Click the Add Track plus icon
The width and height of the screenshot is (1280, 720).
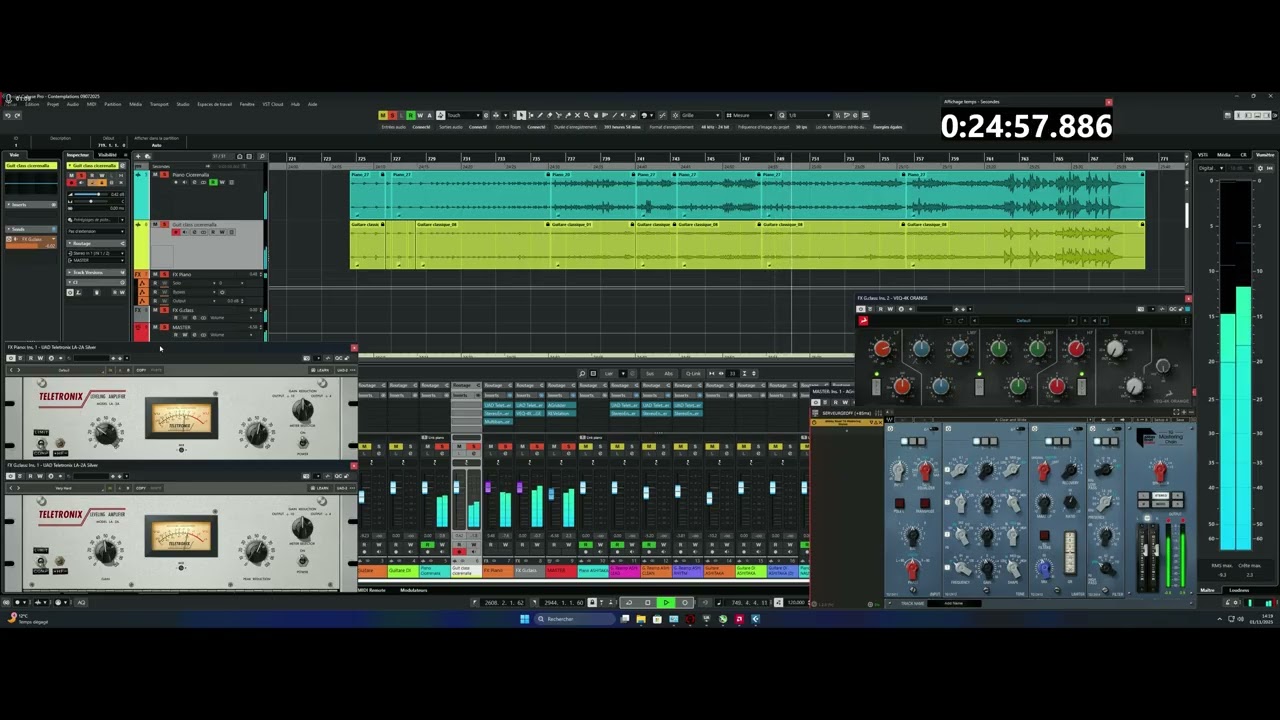pos(138,156)
